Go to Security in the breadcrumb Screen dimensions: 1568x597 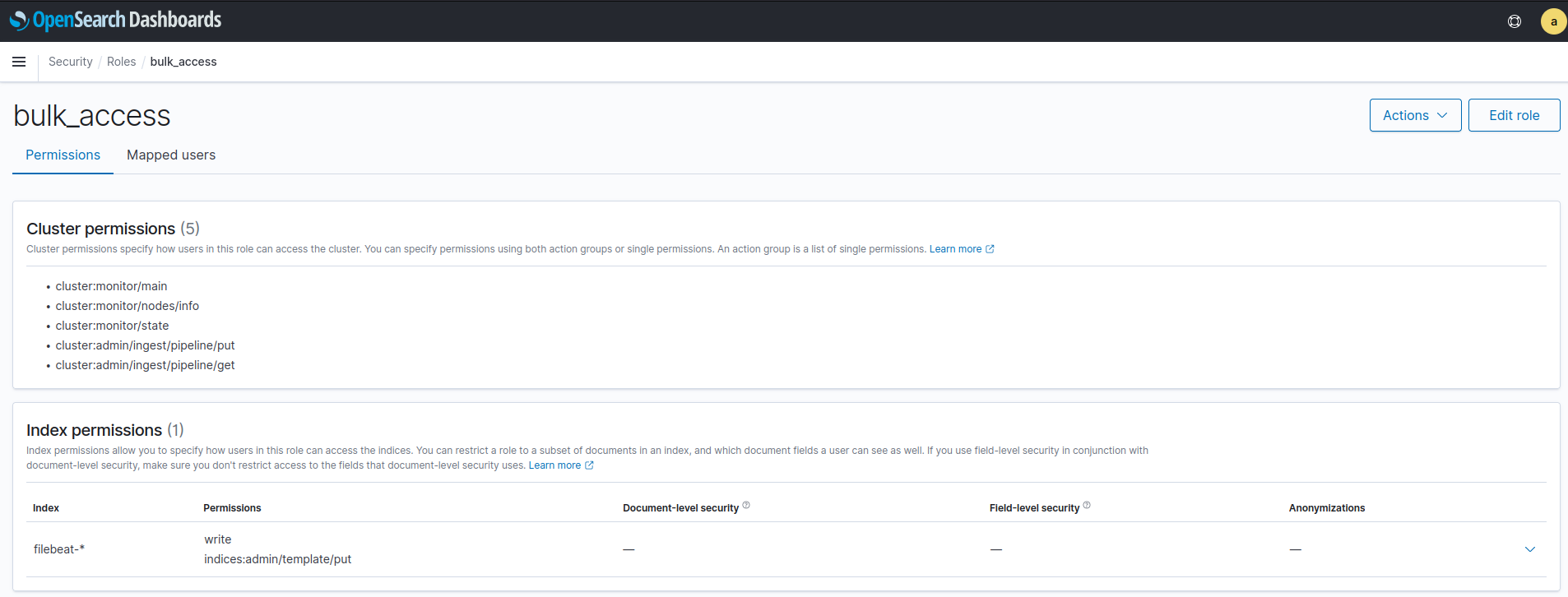tap(71, 62)
